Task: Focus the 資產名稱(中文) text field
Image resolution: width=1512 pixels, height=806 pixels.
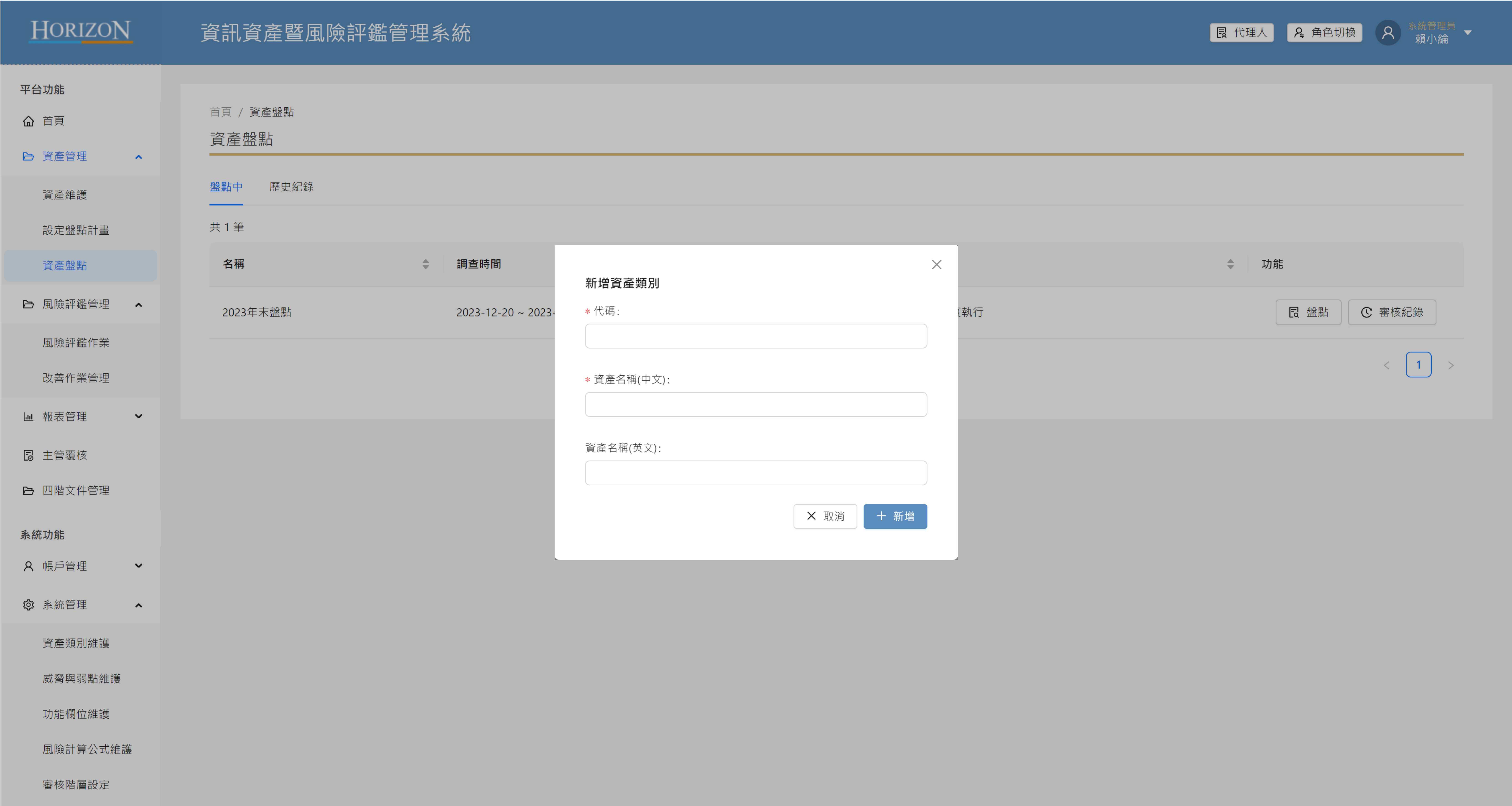Action: pos(755,405)
